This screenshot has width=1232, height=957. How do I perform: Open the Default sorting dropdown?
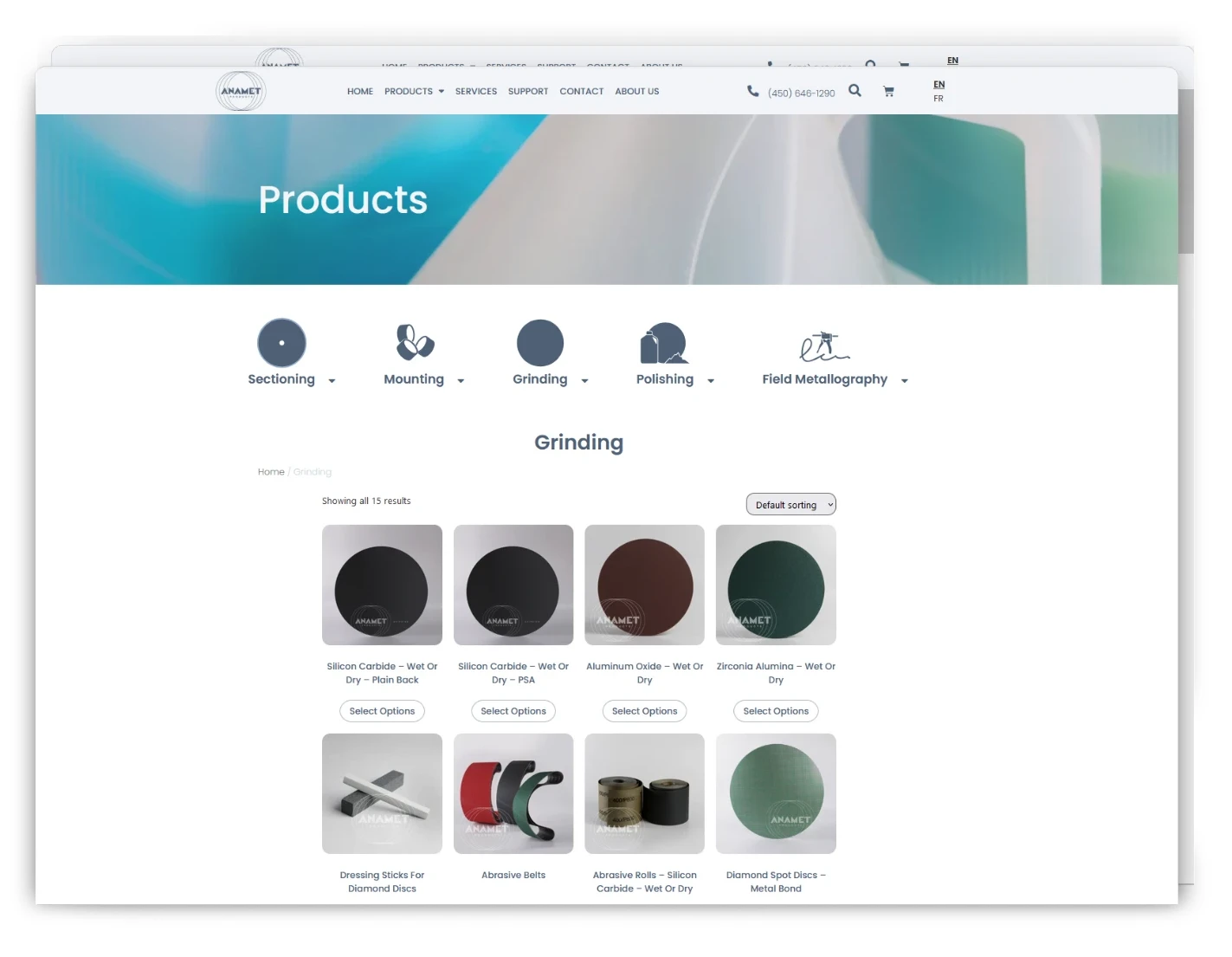pyautogui.click(x=790, y=505)
